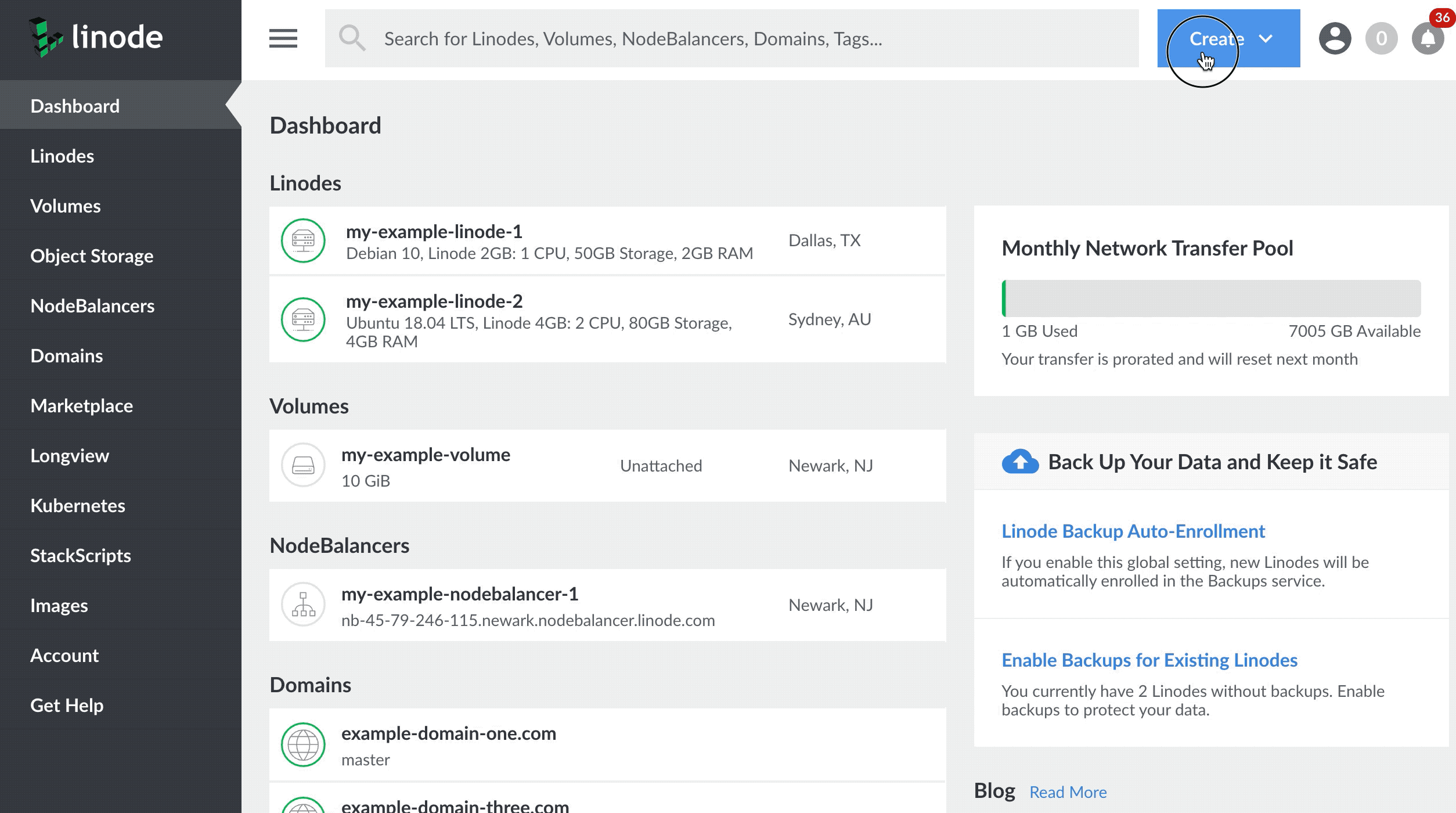The height and width of the screenshot is (813, 1456).
Task: Click the Linode logo
Action: [x=96, y=37]
